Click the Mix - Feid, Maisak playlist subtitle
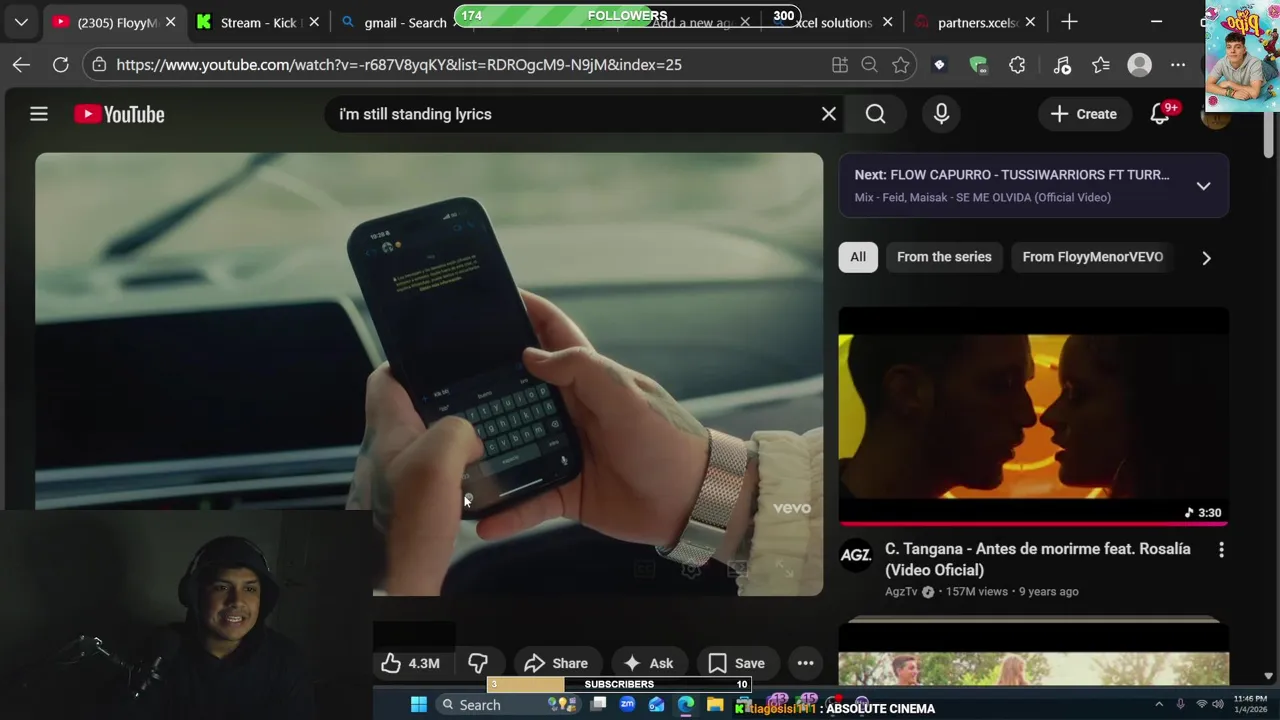Screen dimensions: 1280x720 click(982, 198)
